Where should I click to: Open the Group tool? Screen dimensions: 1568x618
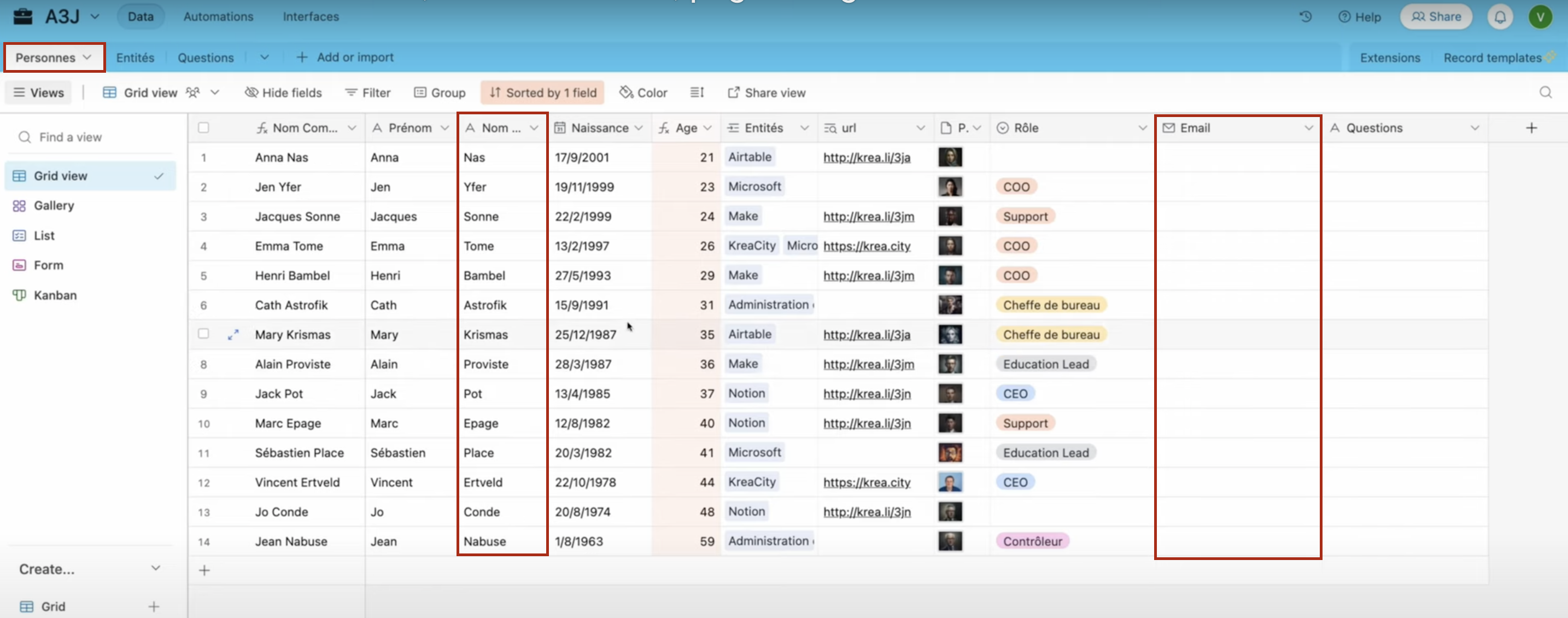tap(440, 92)
